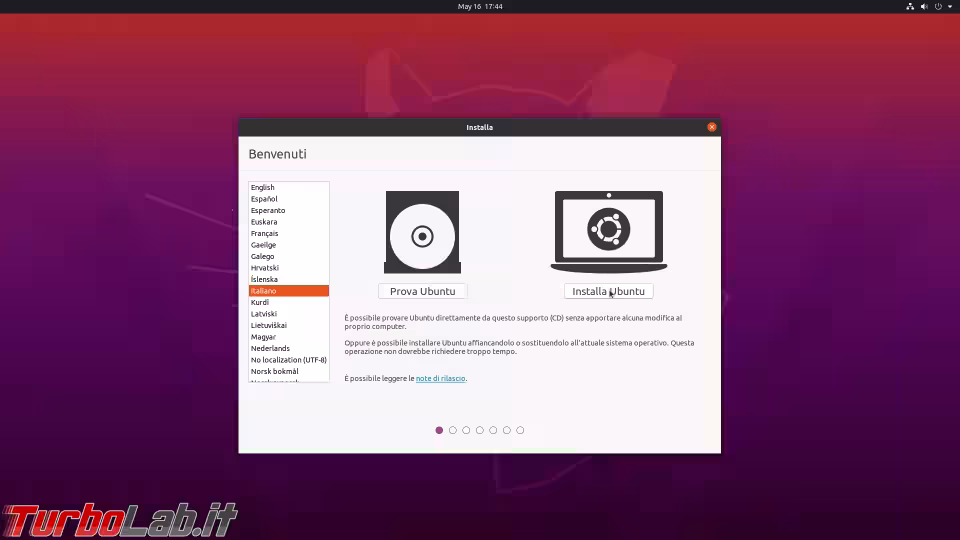Image resolution: width=960 pixels, height=540 pixels.
Task: Select the highlighted Italiano language row
Action: point(289,291)
